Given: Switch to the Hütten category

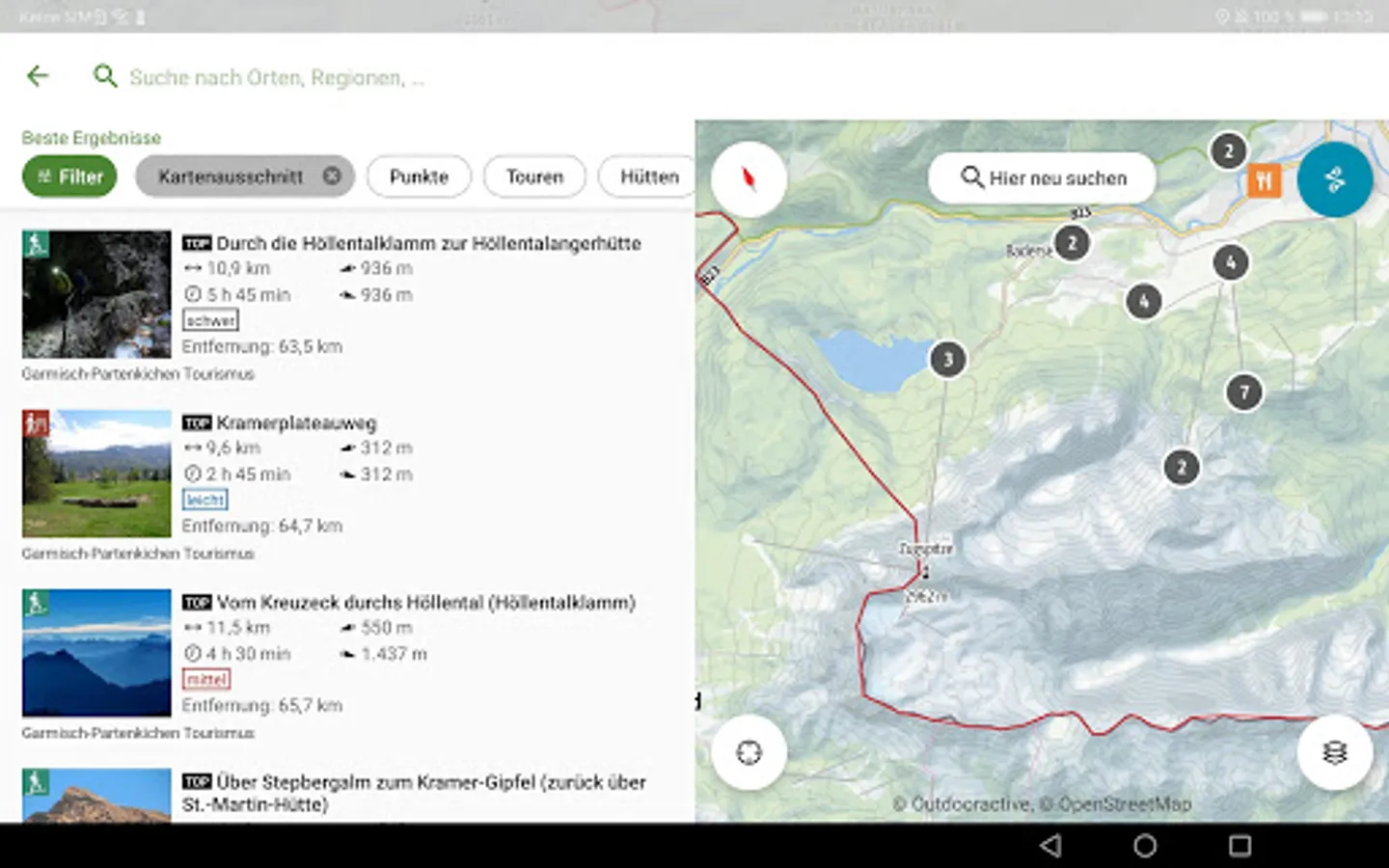Looking at the screenshot, I should [648, 176].
